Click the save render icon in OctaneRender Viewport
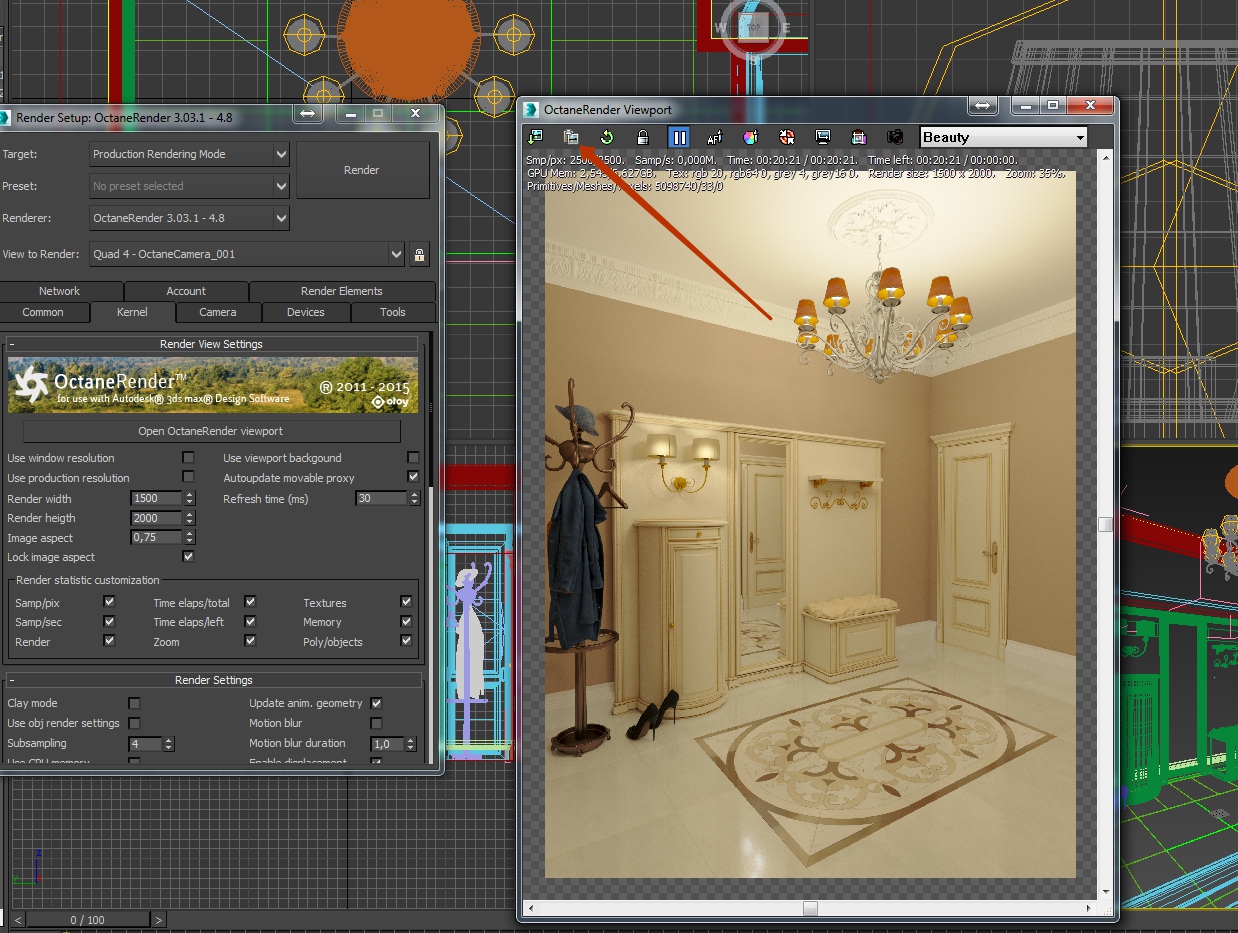Screen dimensions: 1238x933 [x=535, y=137]
